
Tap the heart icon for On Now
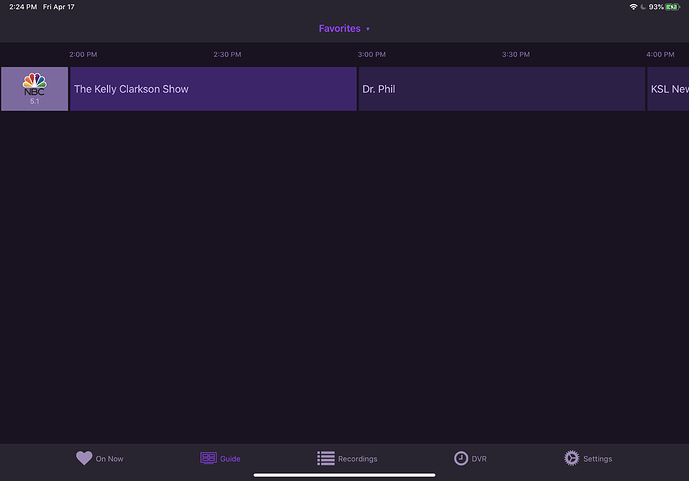coord(84,458)
